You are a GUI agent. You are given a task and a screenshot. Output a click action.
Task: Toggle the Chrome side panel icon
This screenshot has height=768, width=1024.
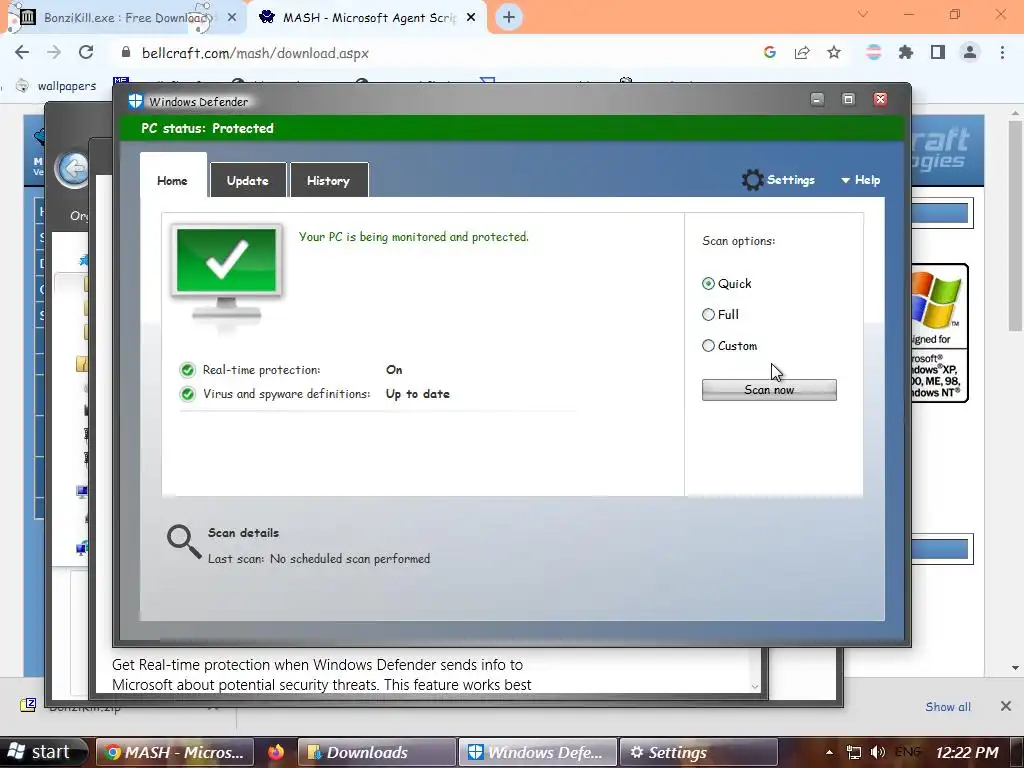point(938,52)
